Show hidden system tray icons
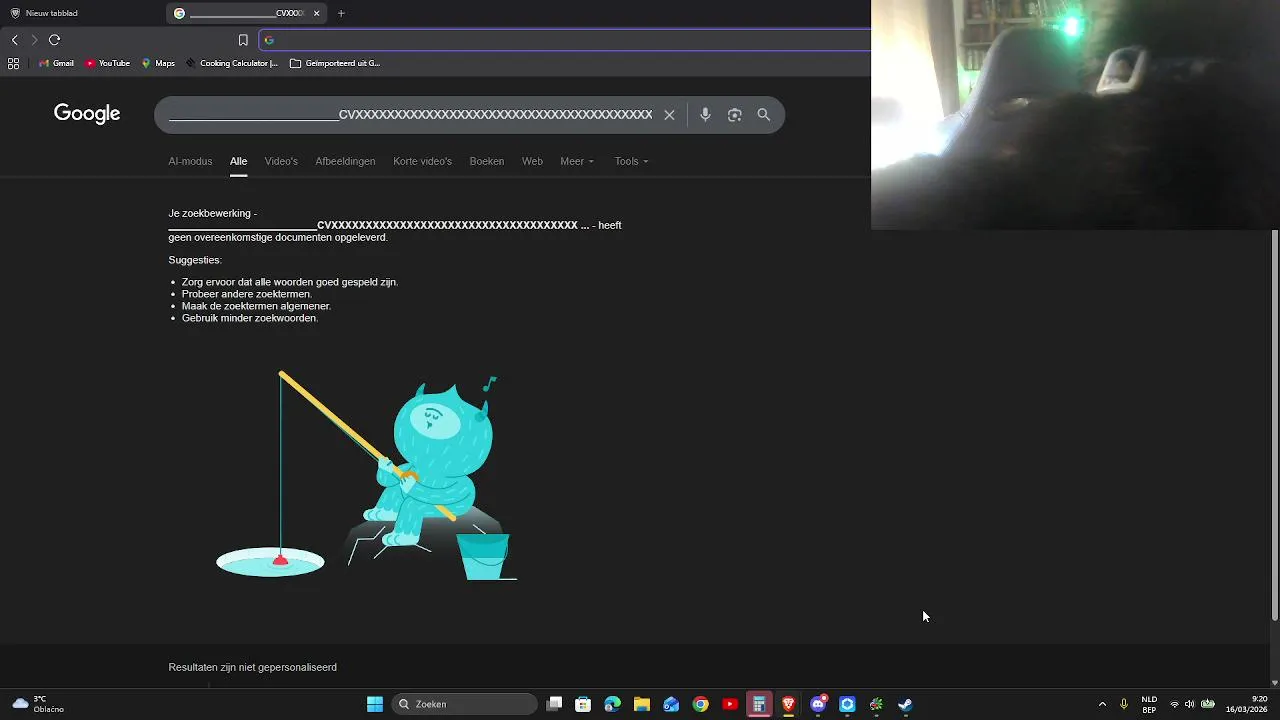1280x720 pixels. click(x=1102, y=704)
